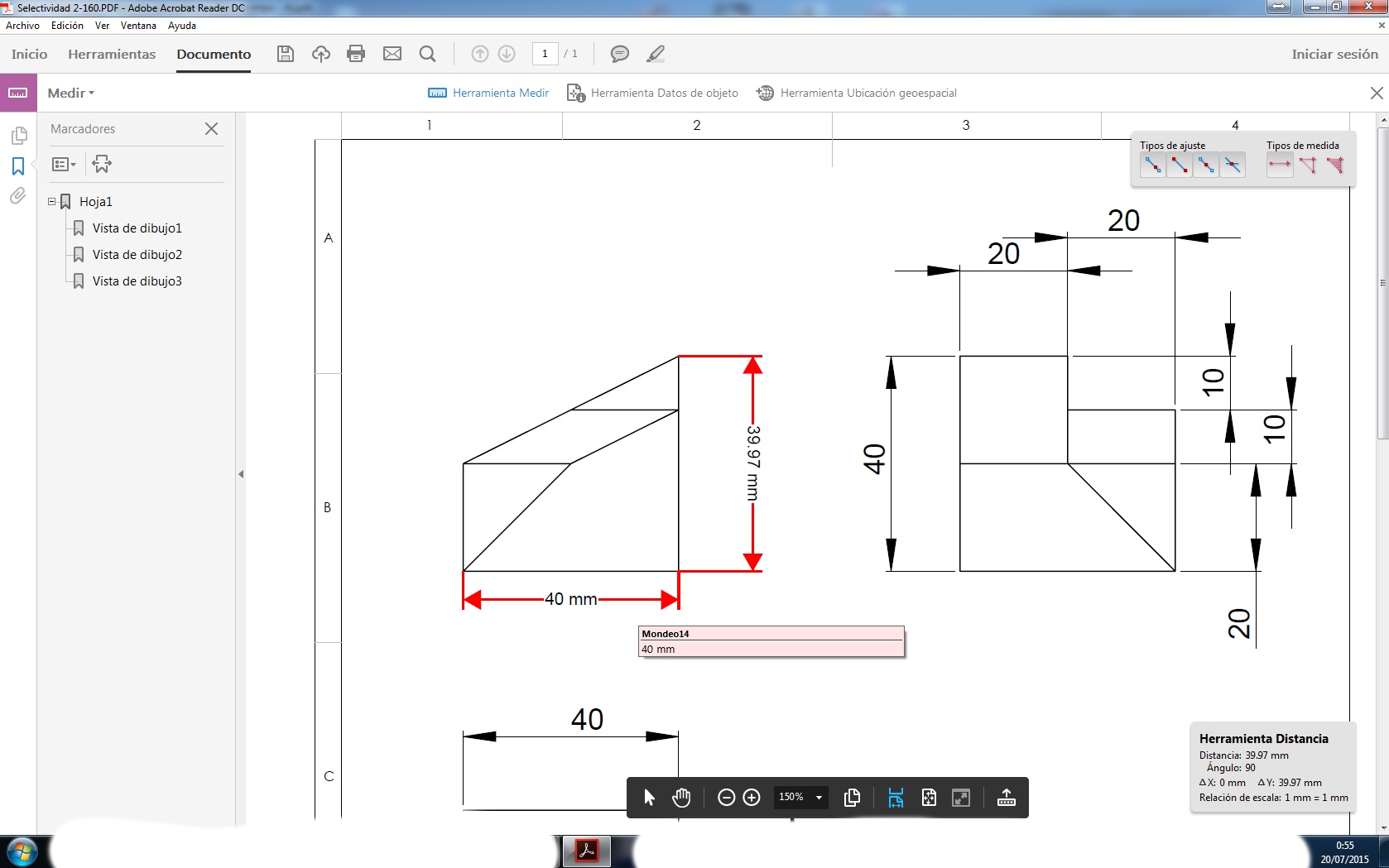Switch to the Herramientas tab
Image resolution: width=1389 pixels, height=868 pixels.
coord(112,54)
